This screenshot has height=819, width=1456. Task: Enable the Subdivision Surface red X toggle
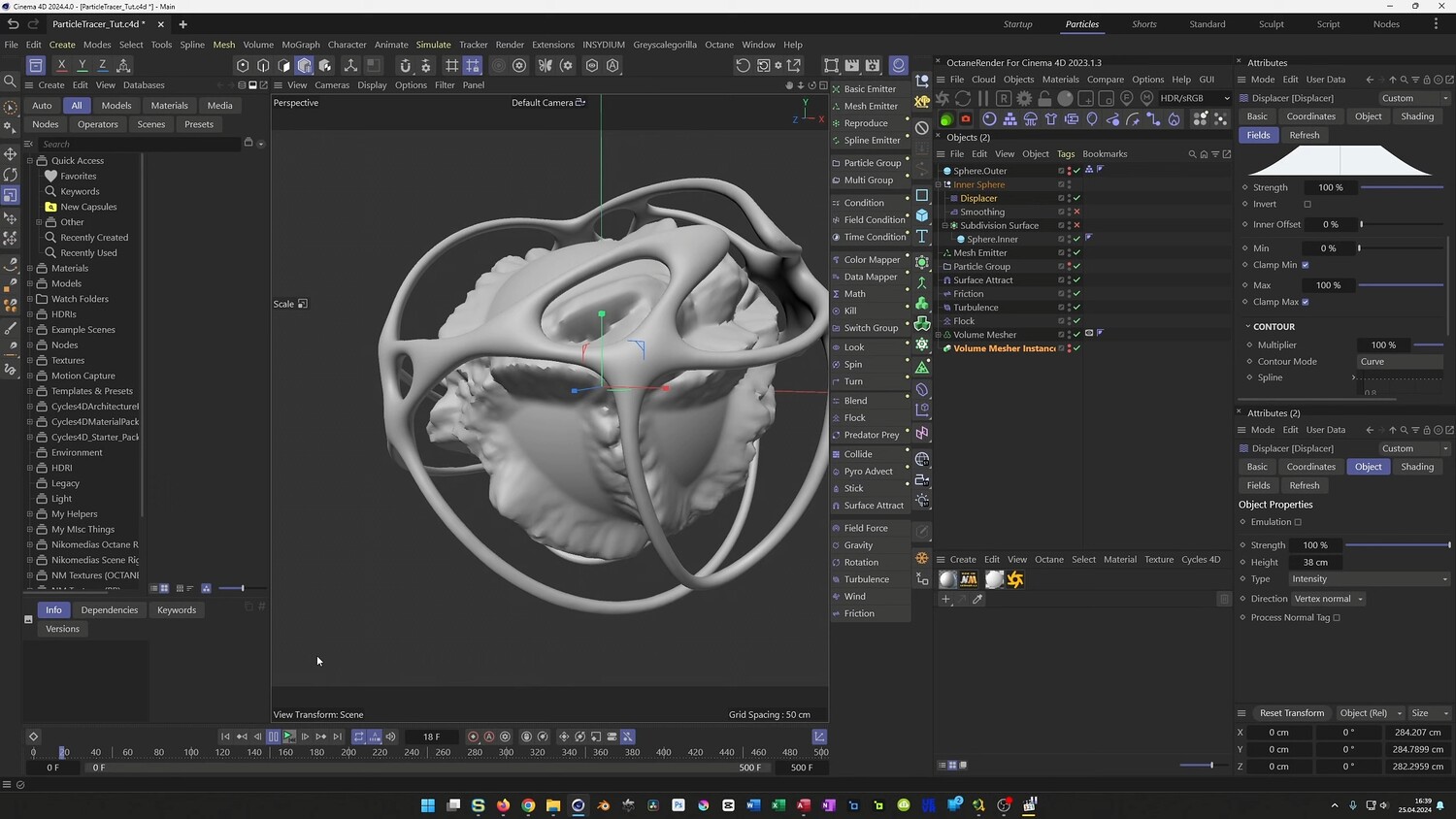1076,225
